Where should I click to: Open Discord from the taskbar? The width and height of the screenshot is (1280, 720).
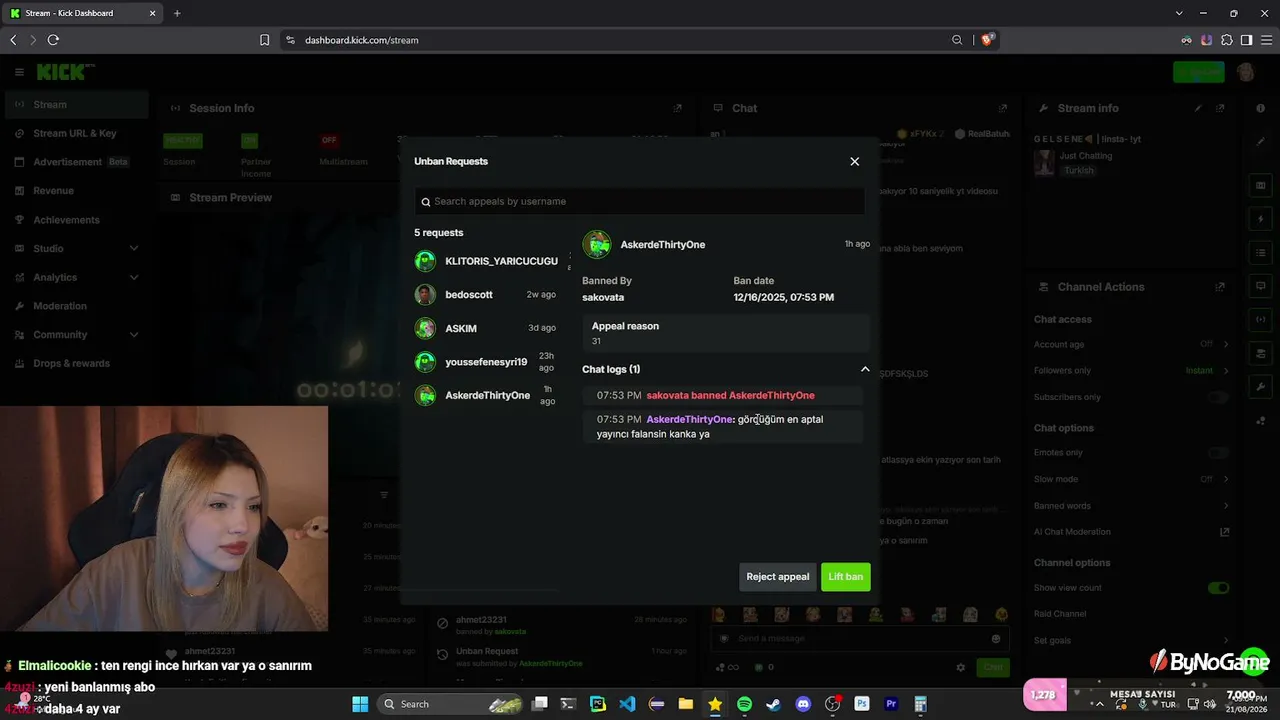pos(803,704)
